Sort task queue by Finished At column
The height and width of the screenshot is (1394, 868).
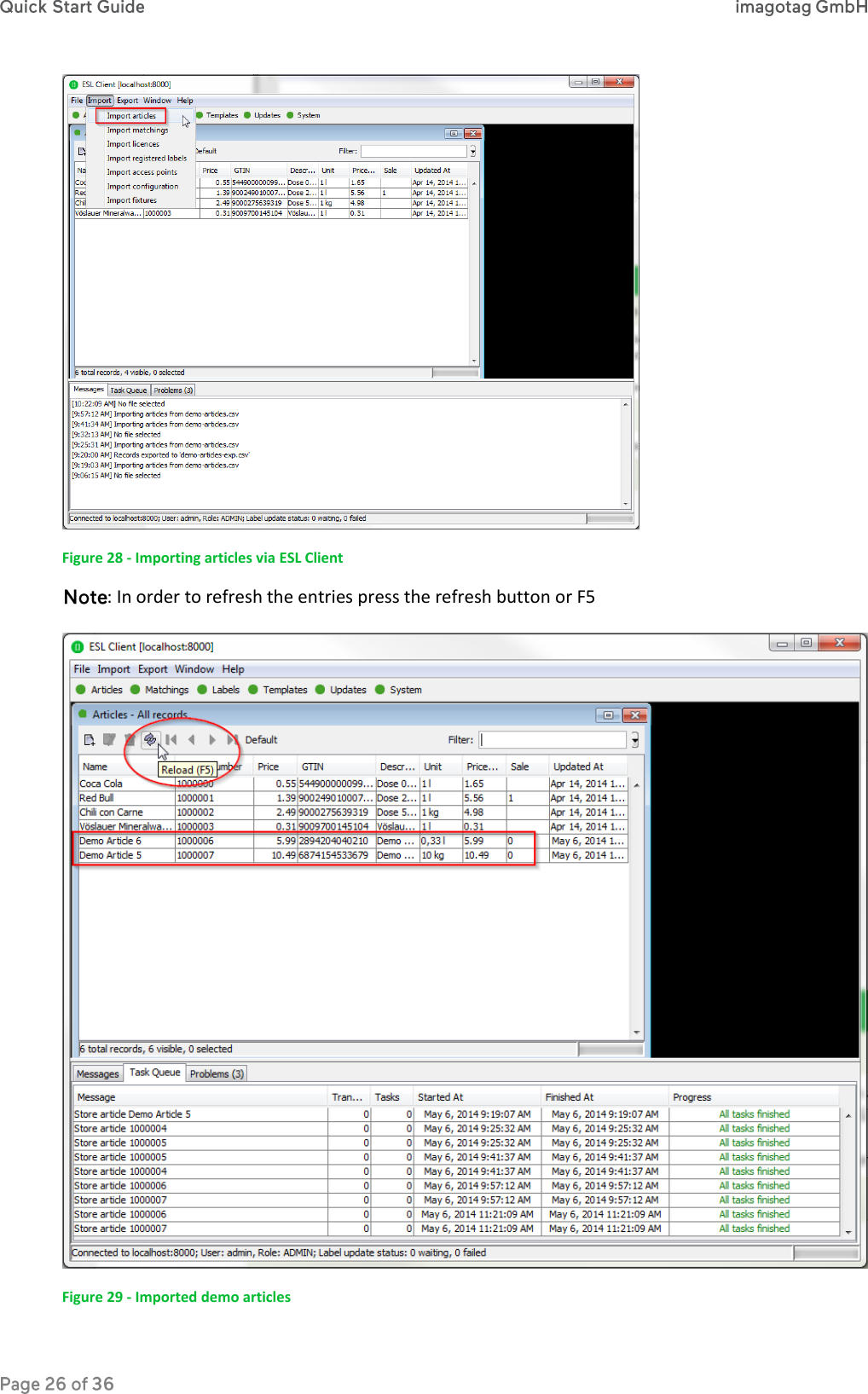pos(605,1097)
